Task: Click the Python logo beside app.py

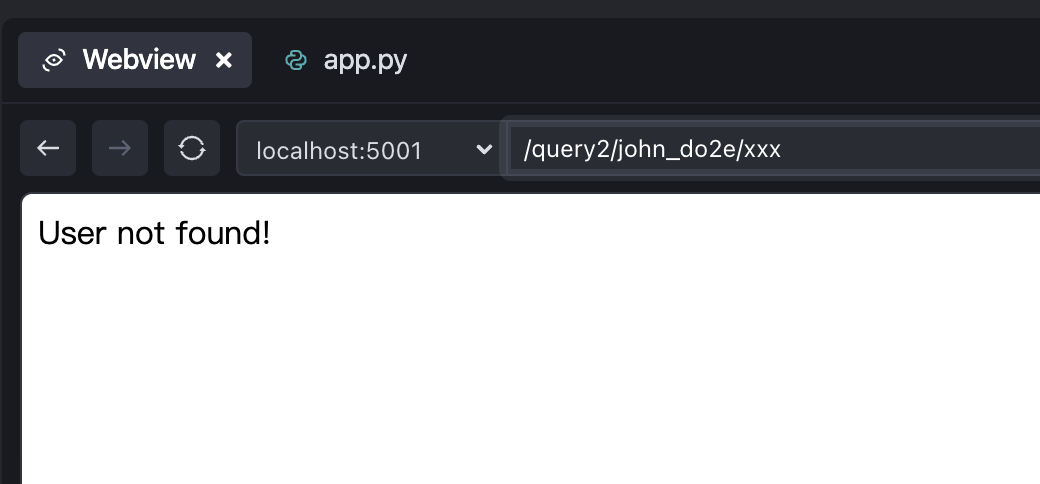Action: click(296, 60)
